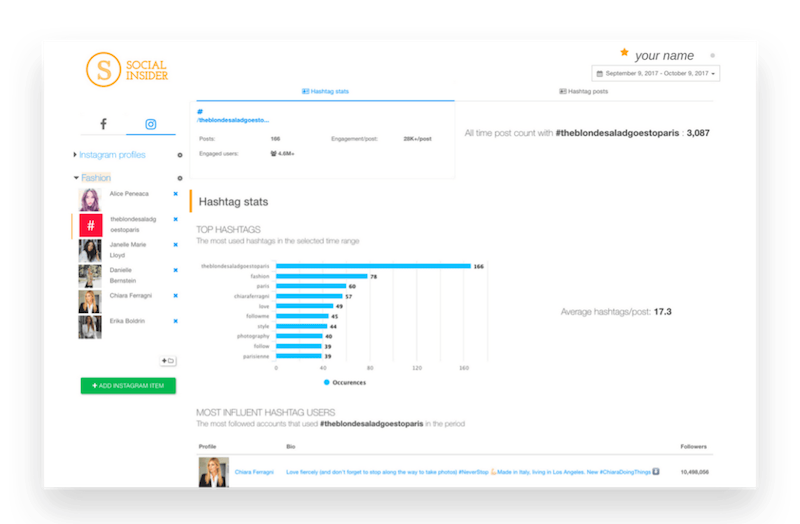Viewport: 800px width, 524px height.
Task: Click the blue hash symbol above the hashtag link
Action: pyautogui.click(x=200, y=112)
